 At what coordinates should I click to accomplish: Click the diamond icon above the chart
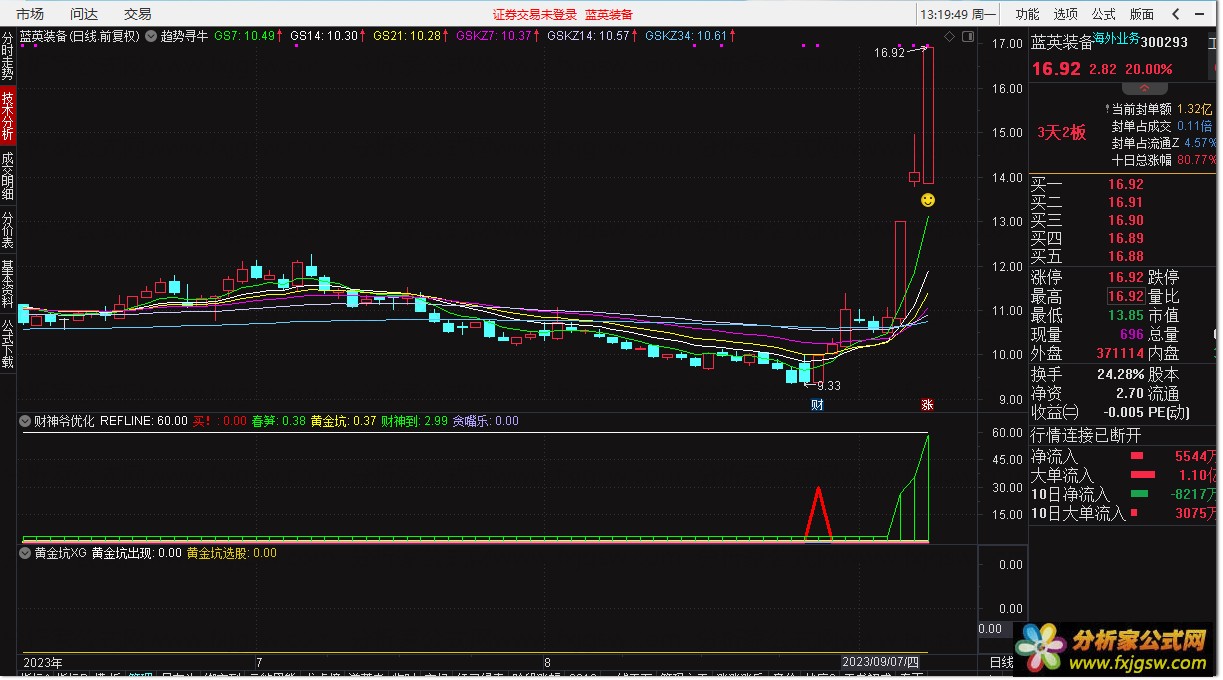(x=950, y=36)
